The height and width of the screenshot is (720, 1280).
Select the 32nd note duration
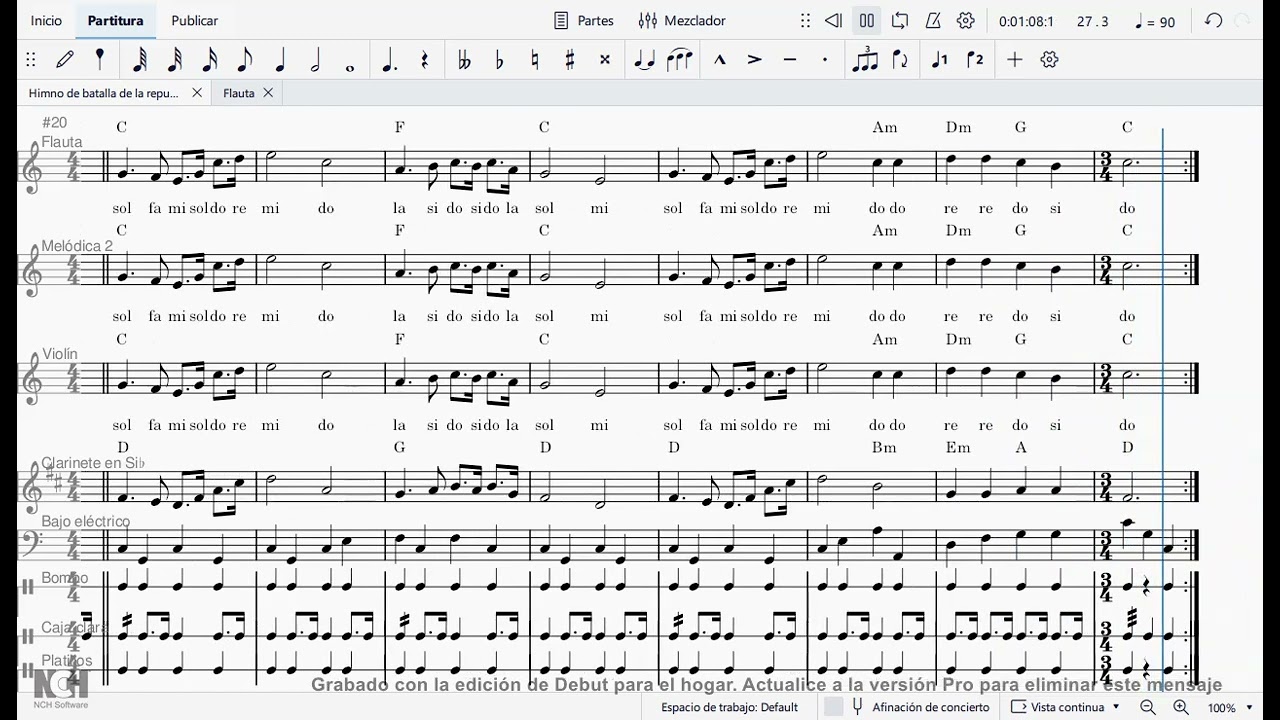(174, 60)
